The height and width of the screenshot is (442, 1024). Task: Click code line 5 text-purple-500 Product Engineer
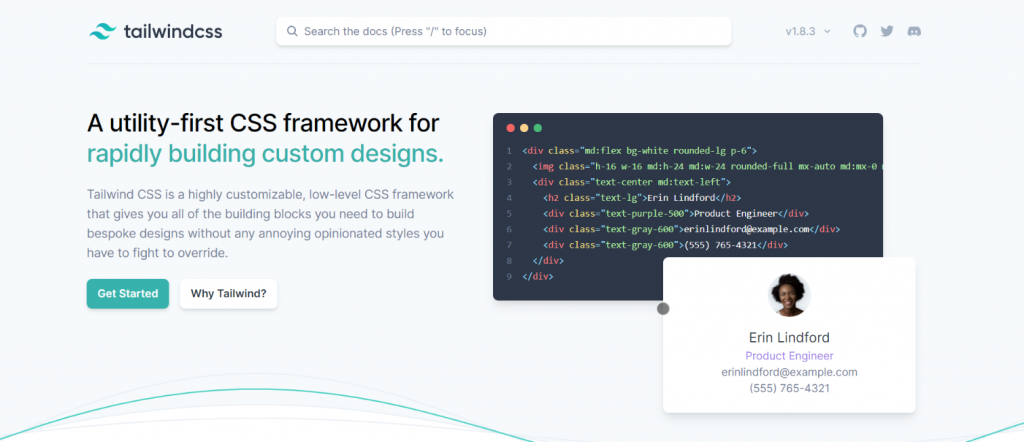point(676,213)
